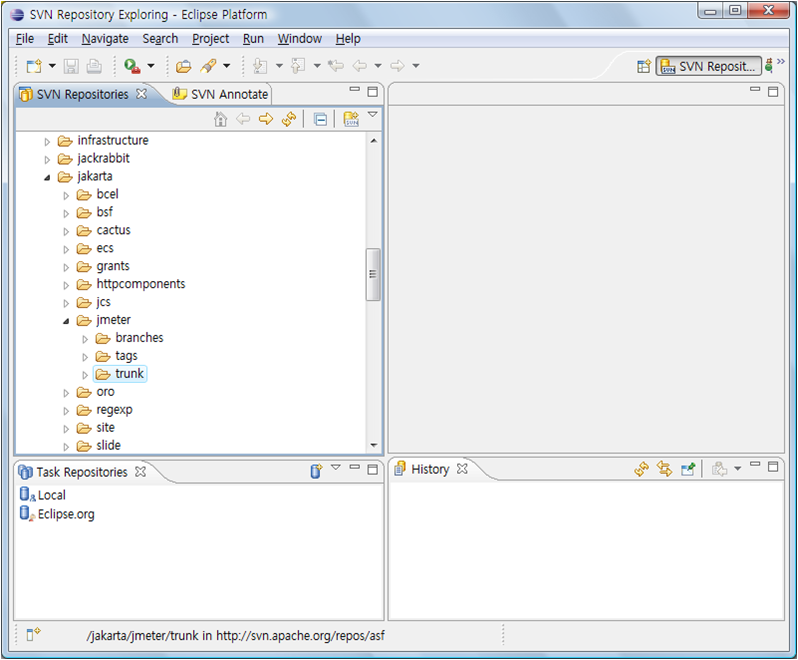Open the File menu
Image resolution: width=798 pixels, height=660 pixels.
[x=24, y=39]
